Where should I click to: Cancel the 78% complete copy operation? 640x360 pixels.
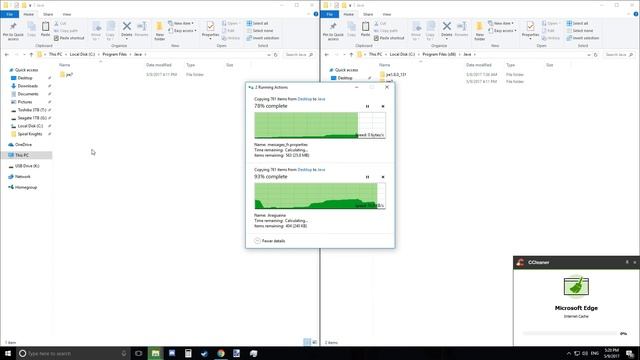(x=383, y=107)
